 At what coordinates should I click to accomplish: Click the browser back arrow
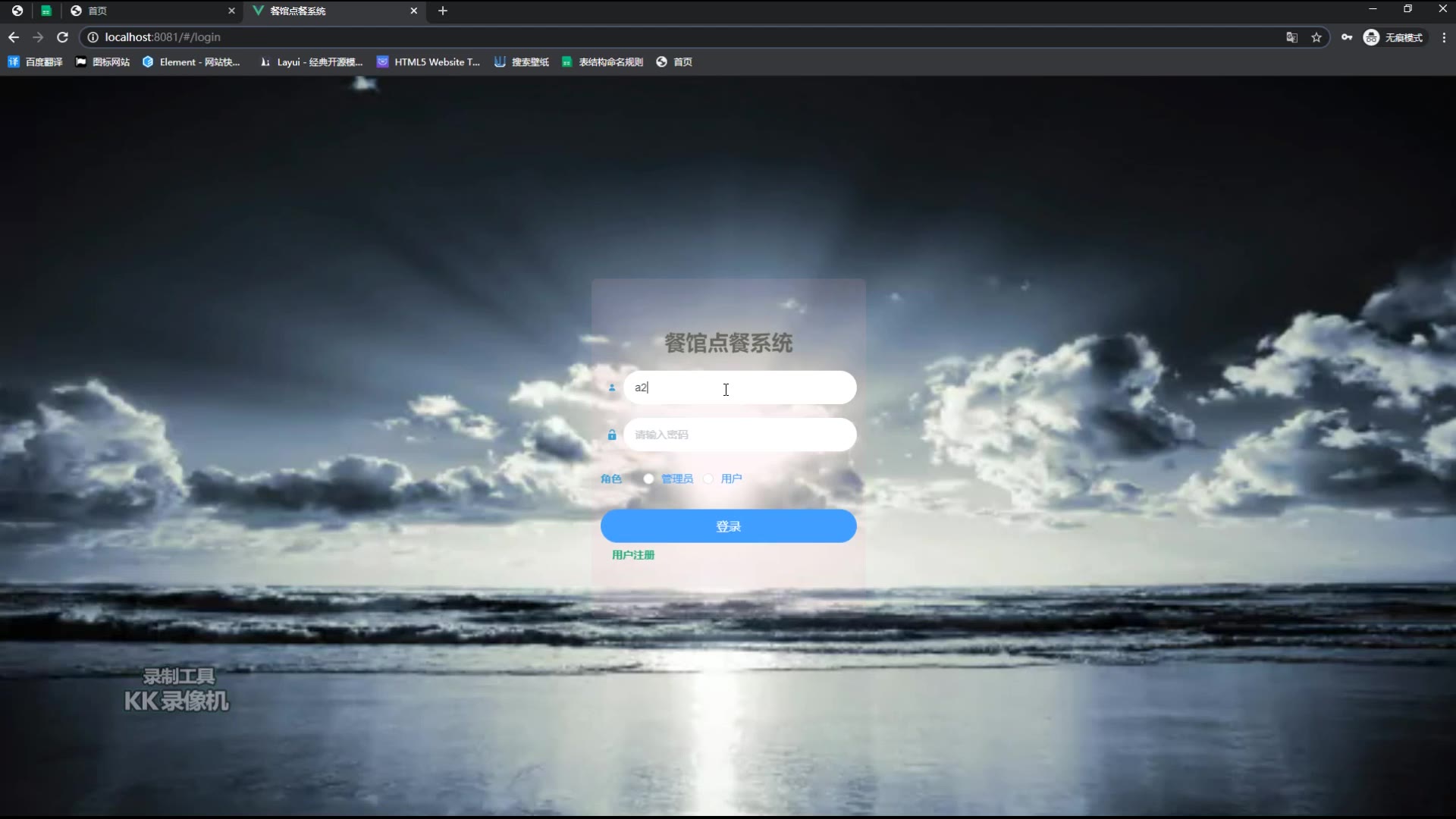pos(14,37)
